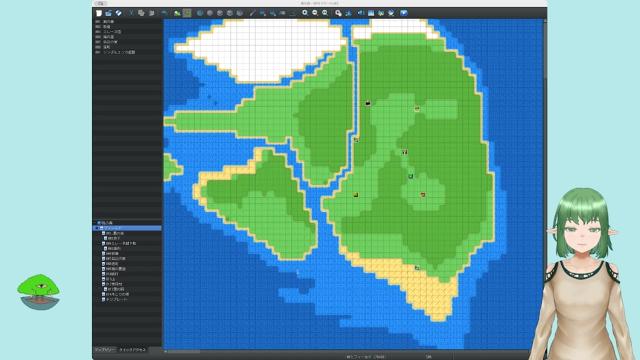Open project with the folder icon
The height and width of the screenshot is (360, 640).
109,13
